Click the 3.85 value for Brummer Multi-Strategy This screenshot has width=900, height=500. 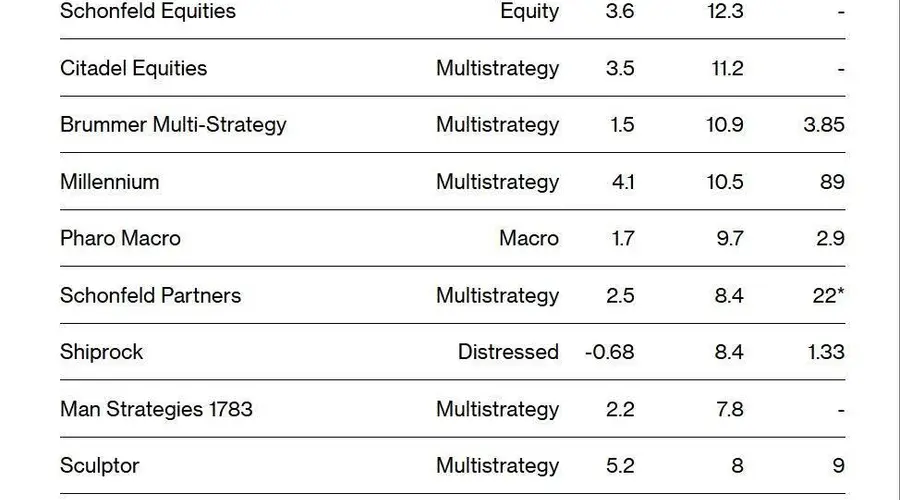point(824,125)
